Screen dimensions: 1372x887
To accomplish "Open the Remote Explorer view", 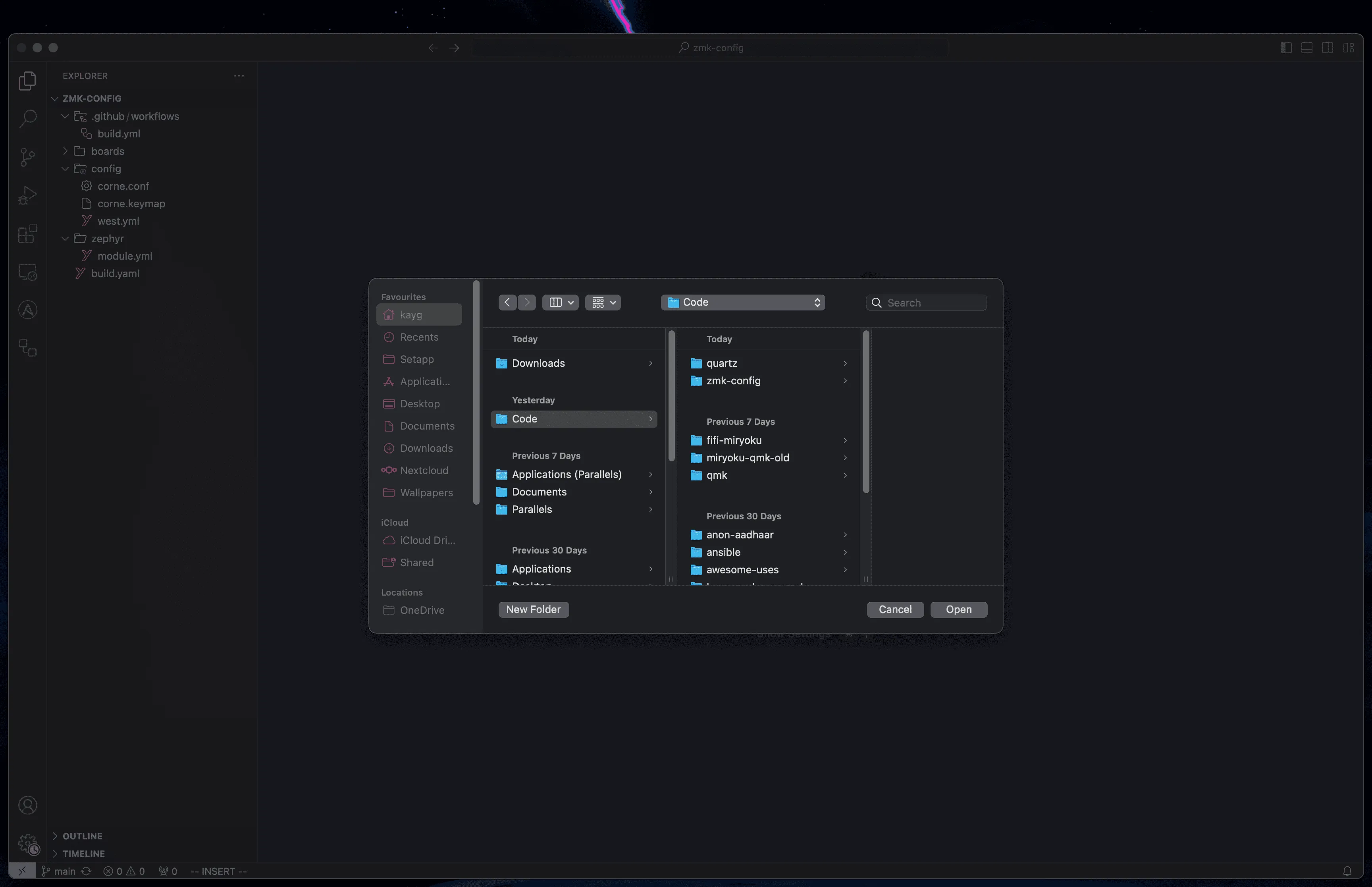I will [x=28, y=272].
